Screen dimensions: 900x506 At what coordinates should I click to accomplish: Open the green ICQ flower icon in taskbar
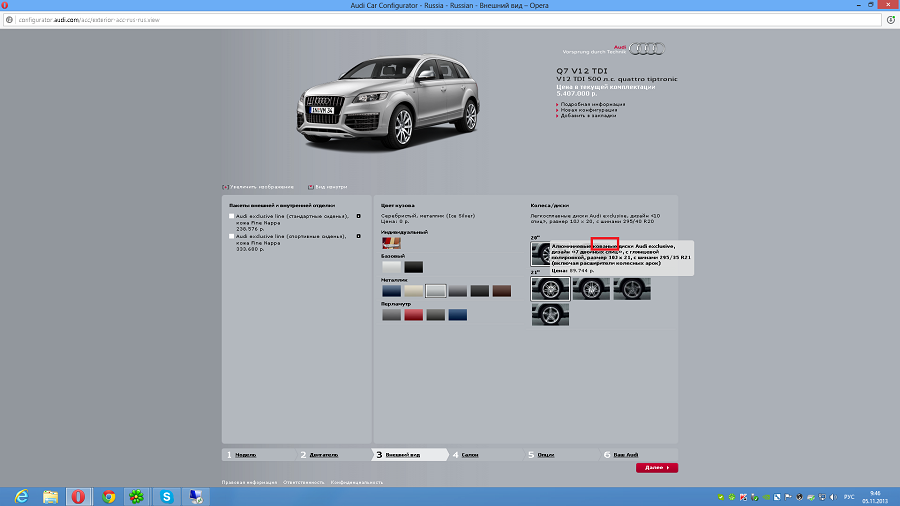(x=137, y=496)
